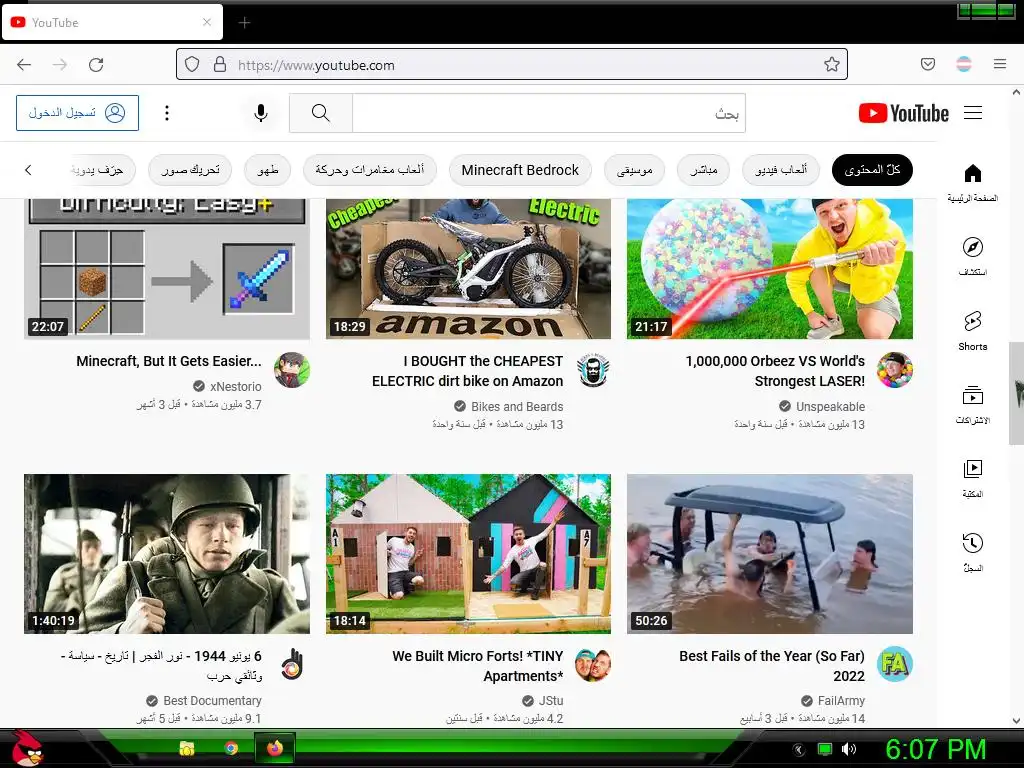The image size is (1024, 768).
Task: Select the 'موسيقى' music chip
Action: pyautogui.click(x=635, y=170)
